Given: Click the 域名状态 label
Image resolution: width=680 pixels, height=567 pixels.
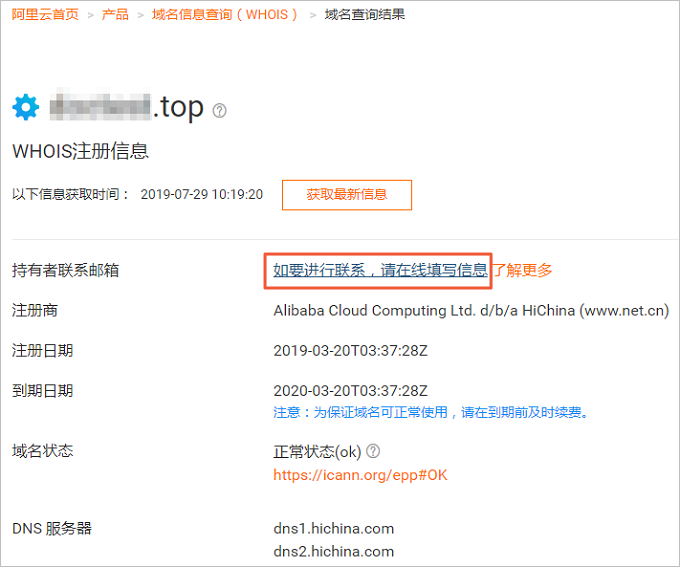Looking at the screenshot, I should pyautogui.click(x=42, y=451).
